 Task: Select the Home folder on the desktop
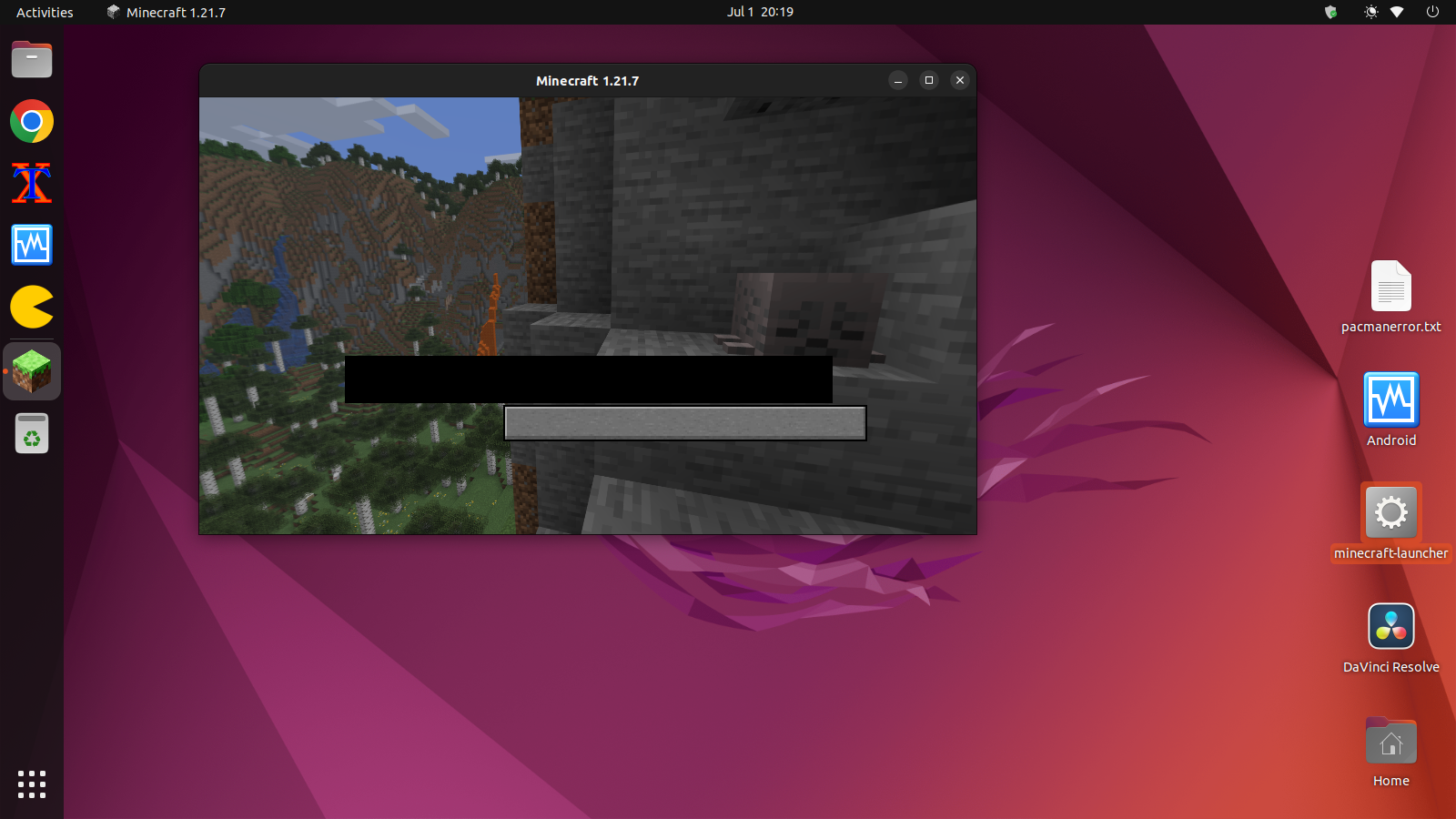coord(1390,752)
